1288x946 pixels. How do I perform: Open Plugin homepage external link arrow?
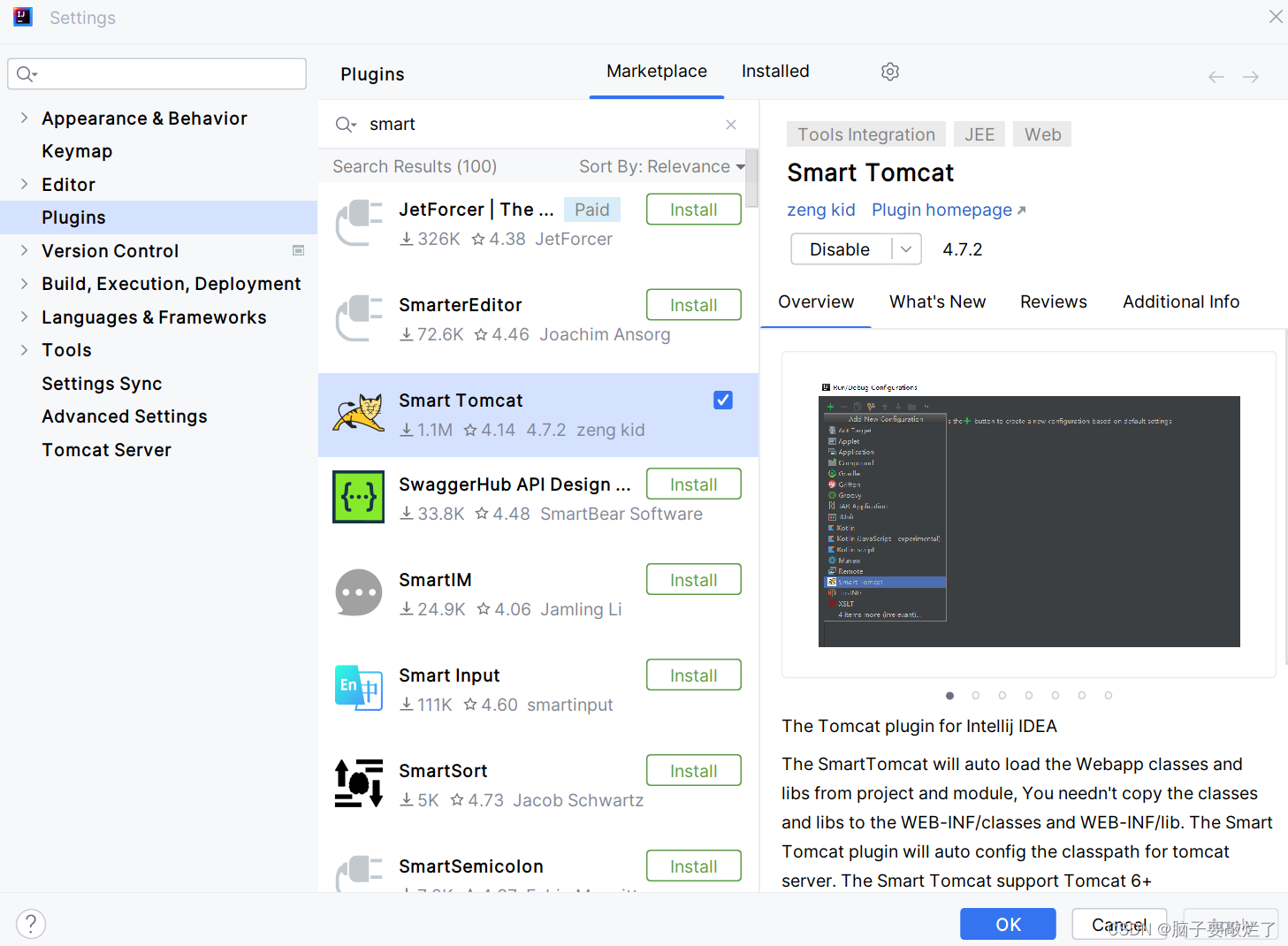point(1021,210)
